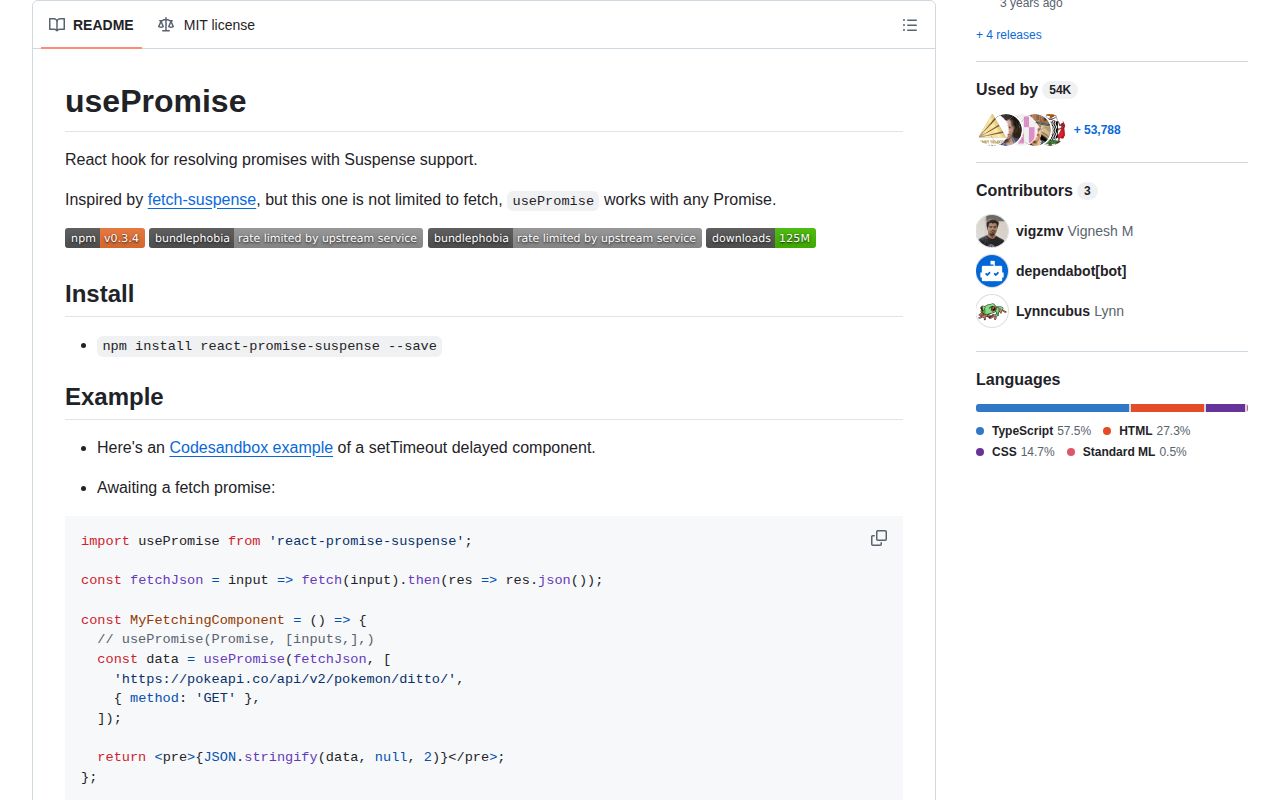Click the usePromise heading
The image size is (1280, 800).
coord(156,101)
